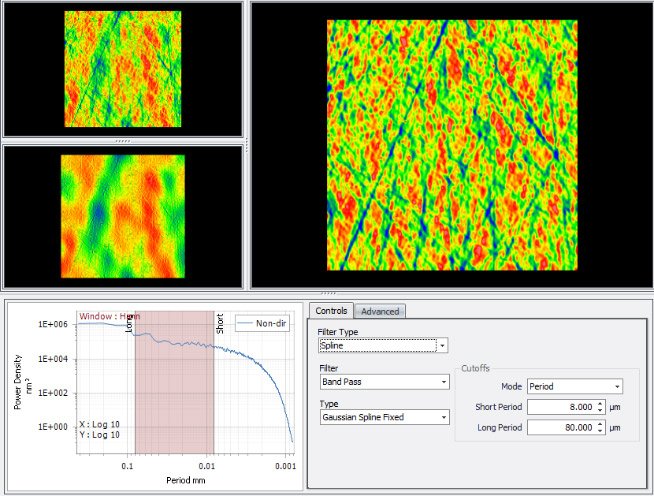Decrease Long Period with the down arrow
654x496 pixels.
pyautogui.click(x=598, y=431)
